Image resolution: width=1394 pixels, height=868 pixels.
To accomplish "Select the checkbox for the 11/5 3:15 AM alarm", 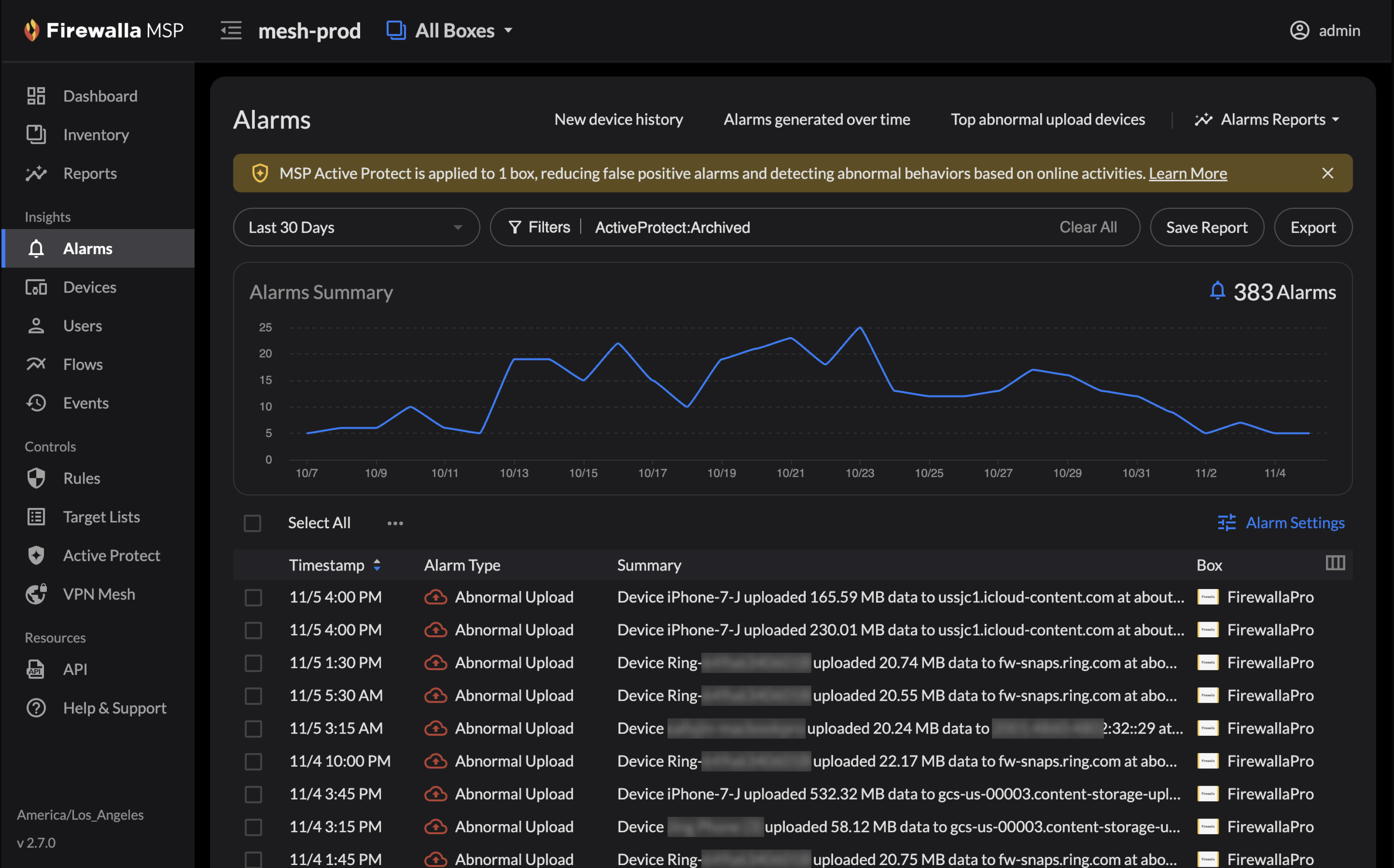I will click(253, 728).
